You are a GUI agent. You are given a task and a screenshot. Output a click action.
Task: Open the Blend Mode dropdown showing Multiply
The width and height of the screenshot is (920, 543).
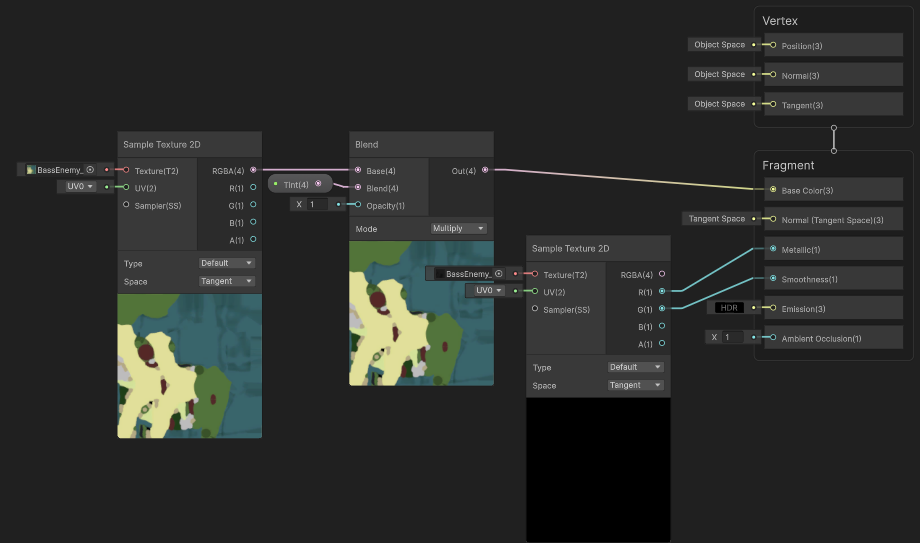click(459, 228)
